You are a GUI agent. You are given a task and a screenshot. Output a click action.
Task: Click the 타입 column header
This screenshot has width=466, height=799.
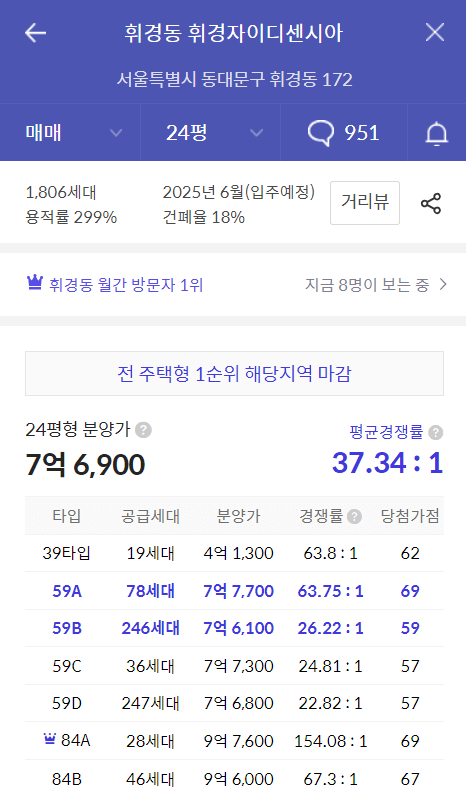click(67, 516)
